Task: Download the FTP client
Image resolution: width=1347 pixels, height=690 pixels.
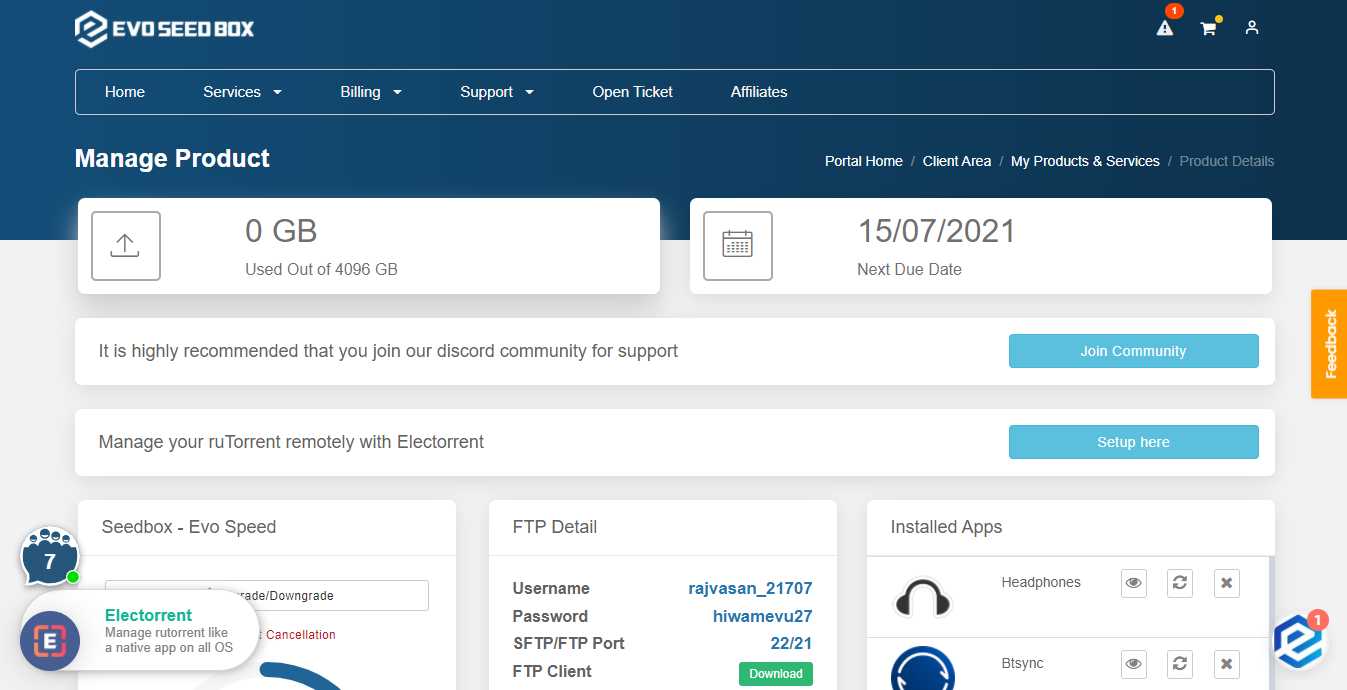Action: (775, 673)
